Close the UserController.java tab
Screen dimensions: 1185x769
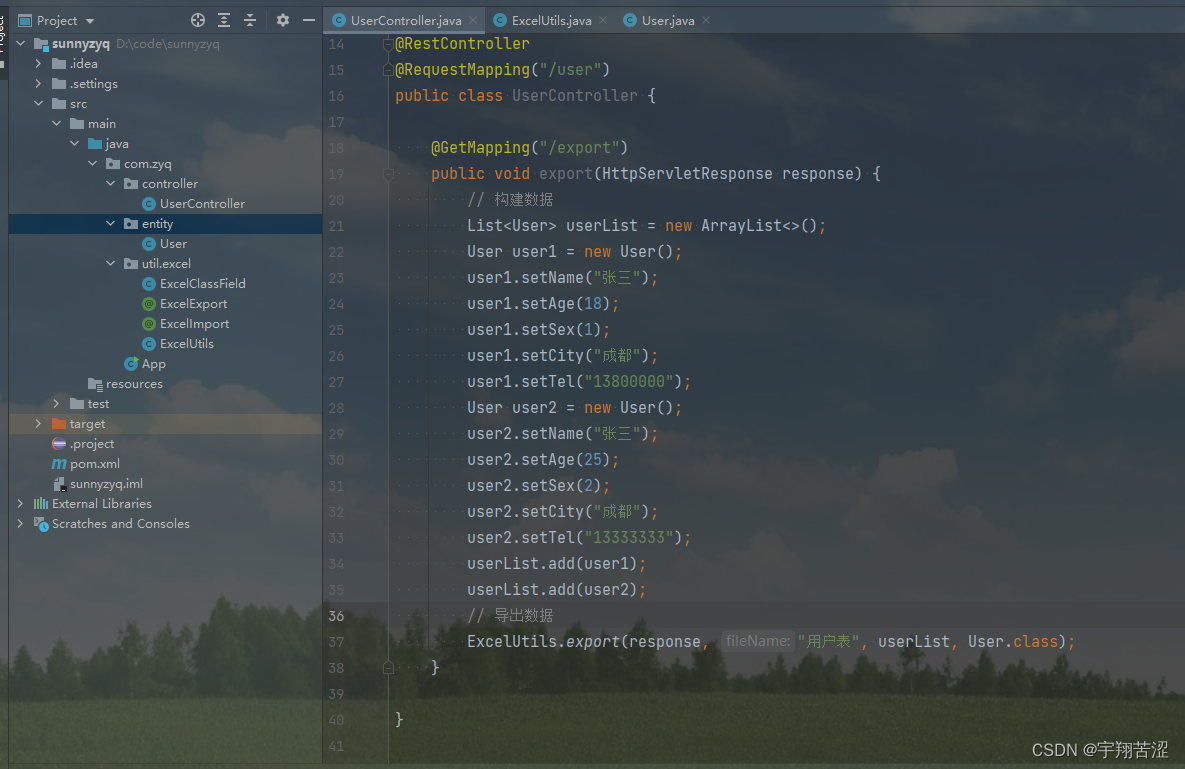click(x=473, y=20)
